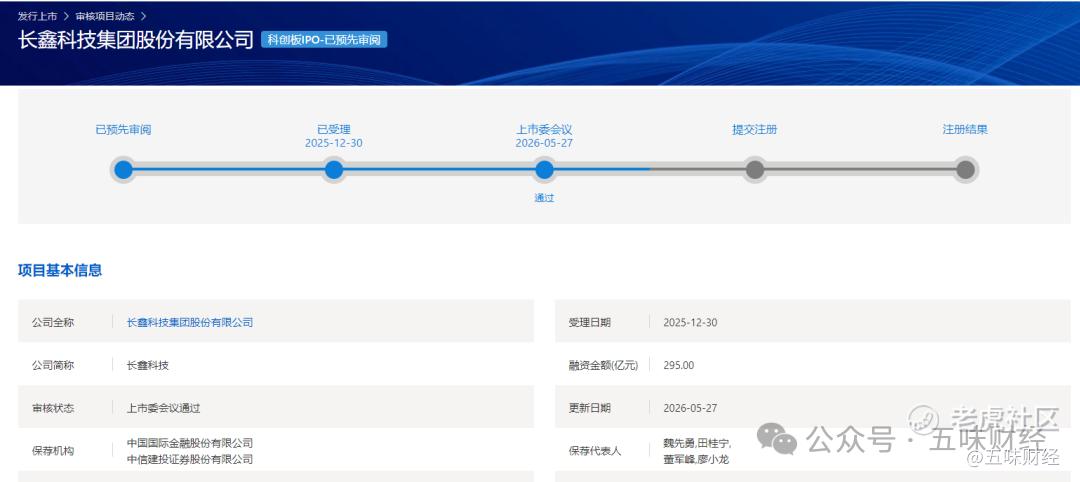The width and height of the screenshot is (1080, 482).
Task: Open the 发行上市 breadcrumb link
Action: [x=37, y=16]
